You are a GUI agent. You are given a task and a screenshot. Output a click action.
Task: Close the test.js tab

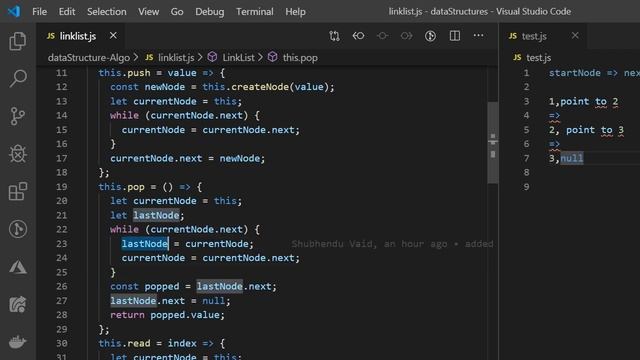575,36
